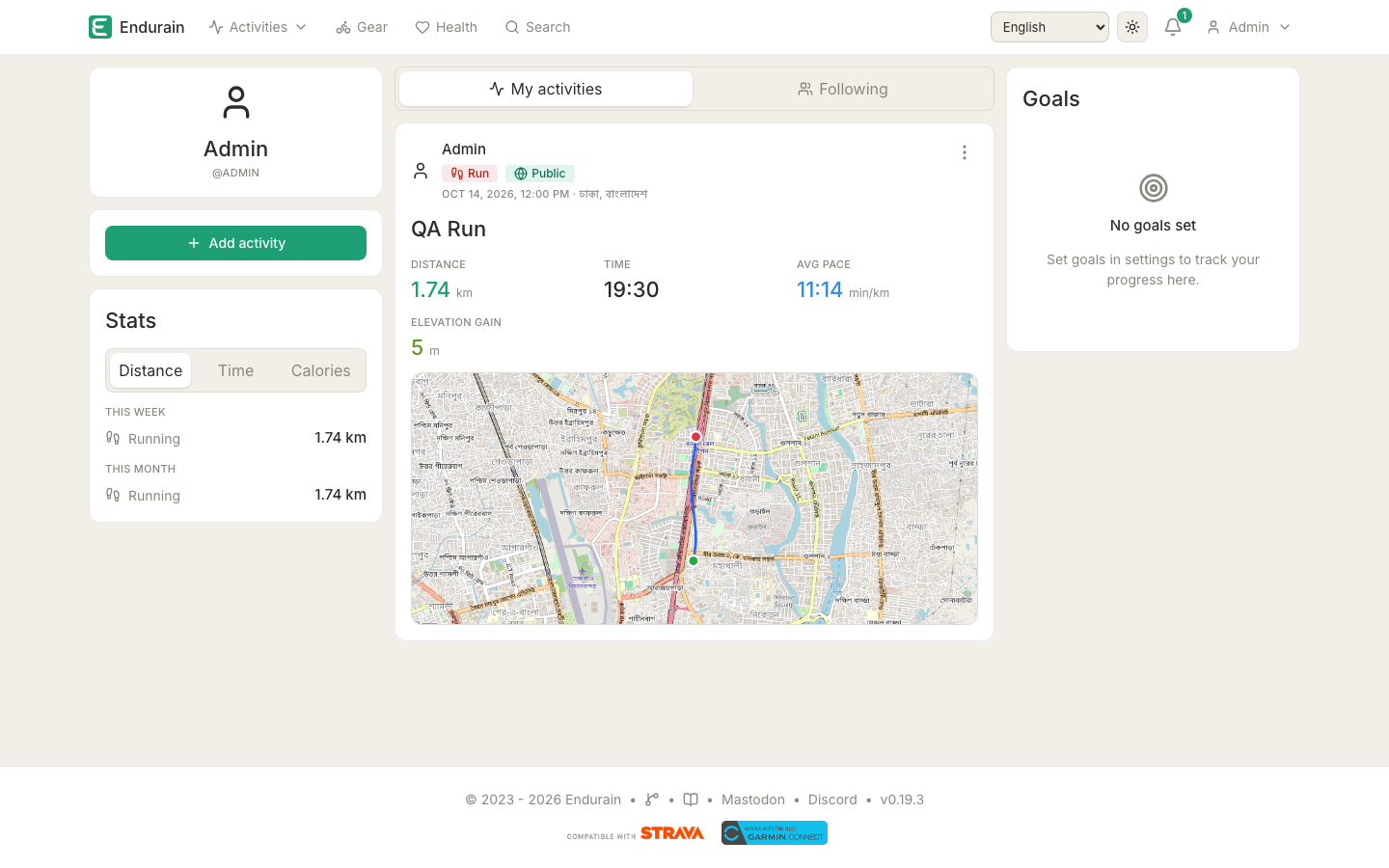Open the English language selector
This screenshot has width=1389, height=868.
(1049, 27)
